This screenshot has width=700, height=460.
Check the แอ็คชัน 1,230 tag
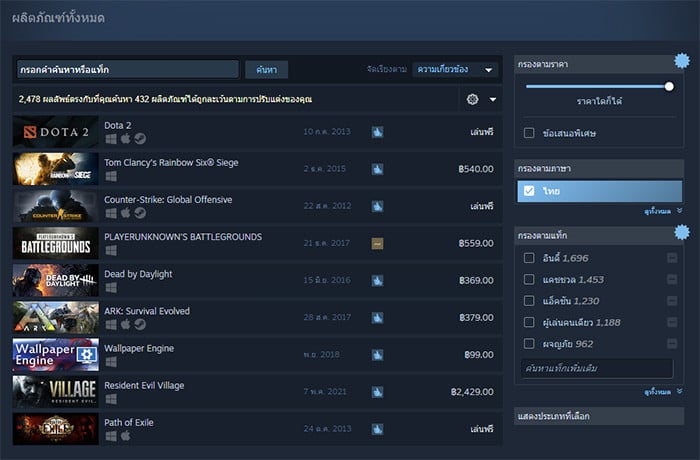point(529,301)
